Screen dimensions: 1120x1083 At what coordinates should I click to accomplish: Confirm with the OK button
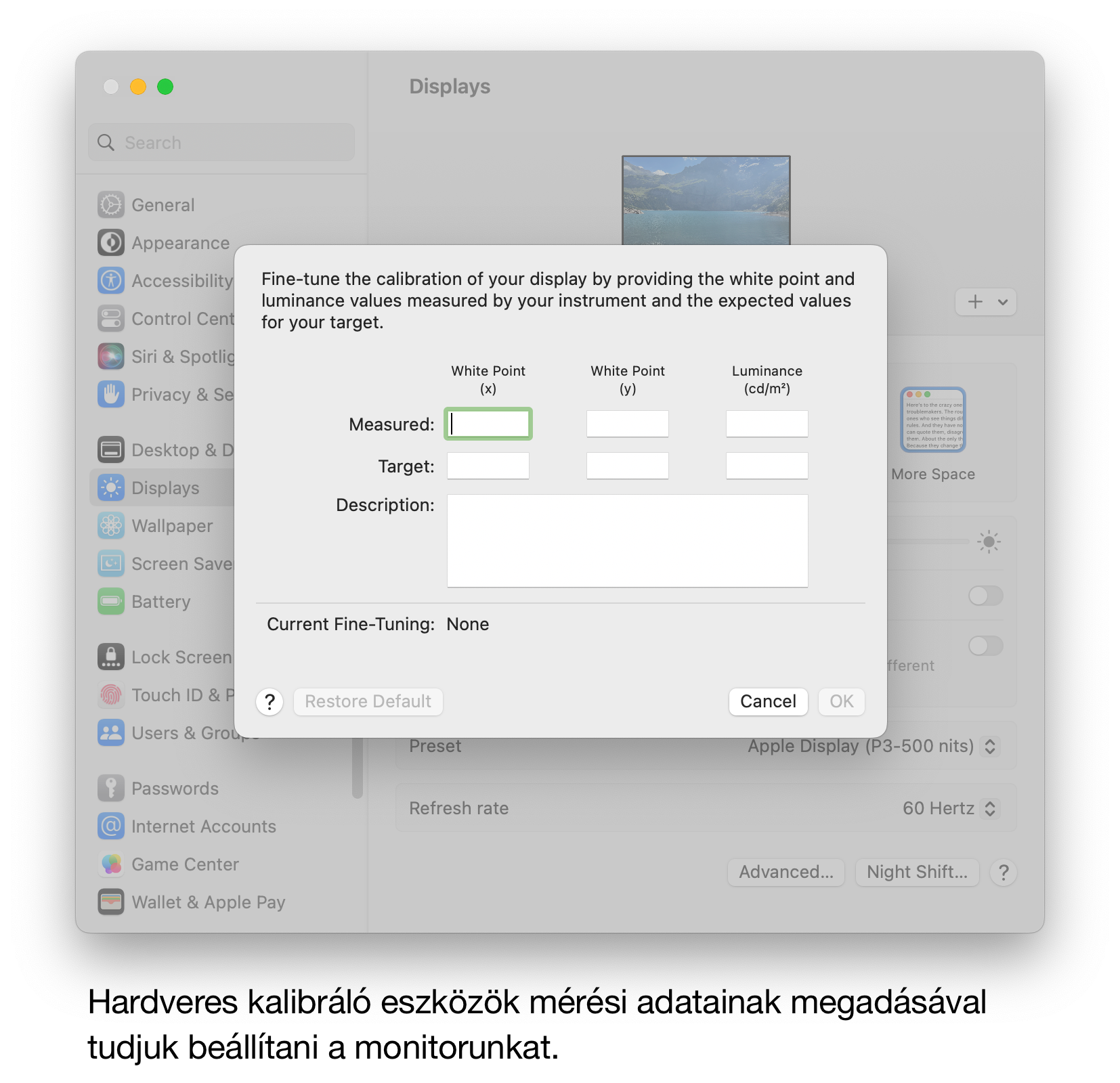841,701
